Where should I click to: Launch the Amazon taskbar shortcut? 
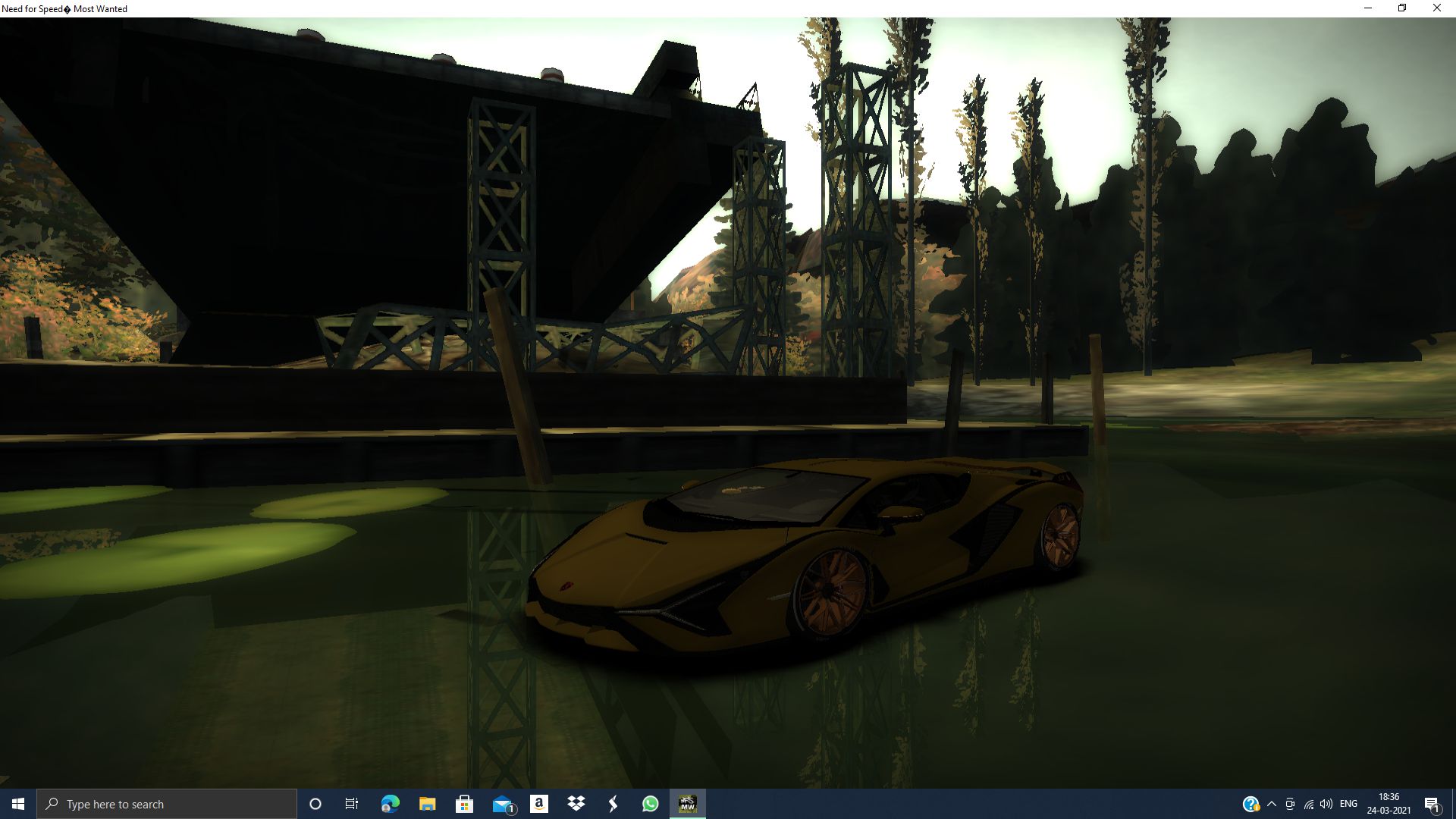pyautogui.click(x=539, y=804)
